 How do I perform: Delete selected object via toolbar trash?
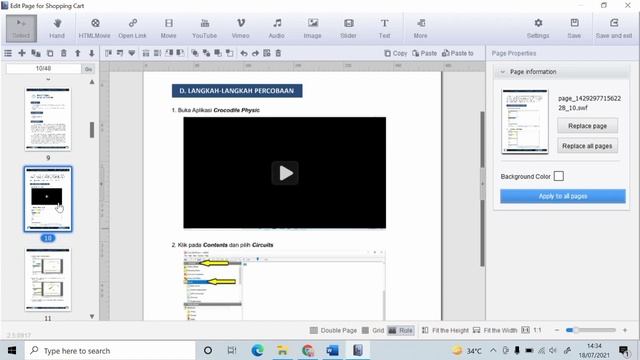tap(278, 53)
